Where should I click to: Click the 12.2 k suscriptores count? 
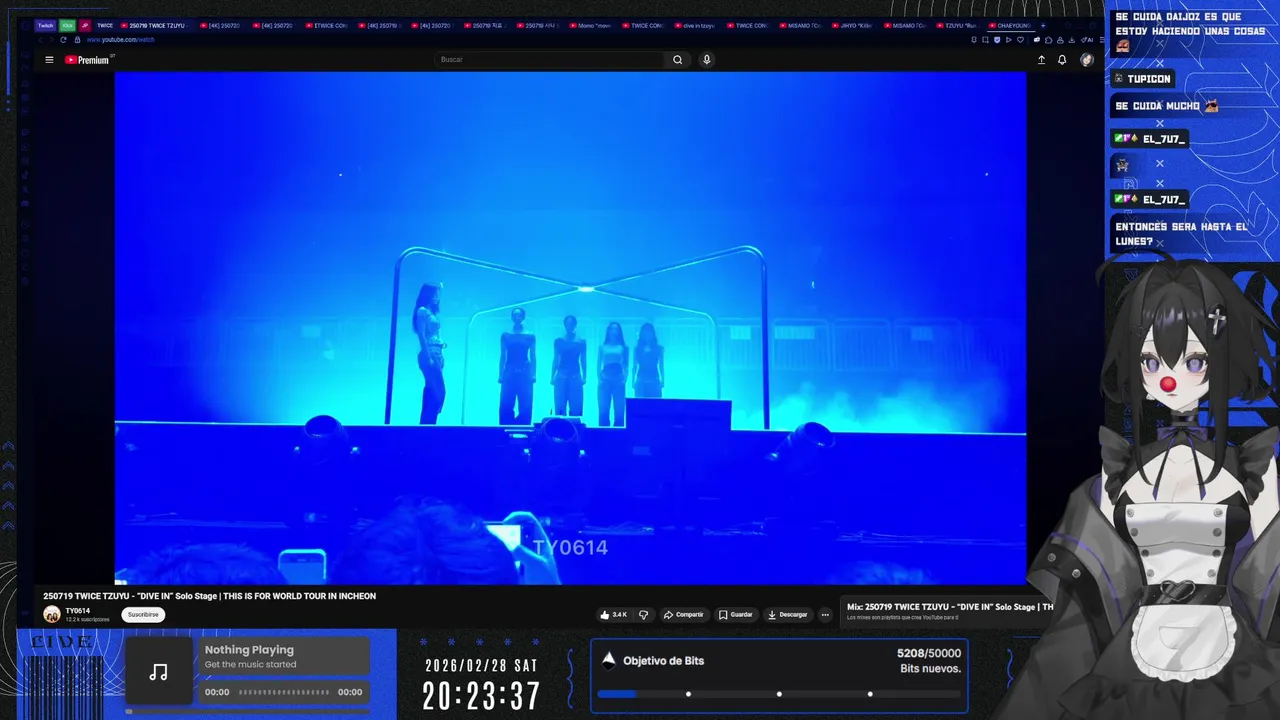pos(88,620)
